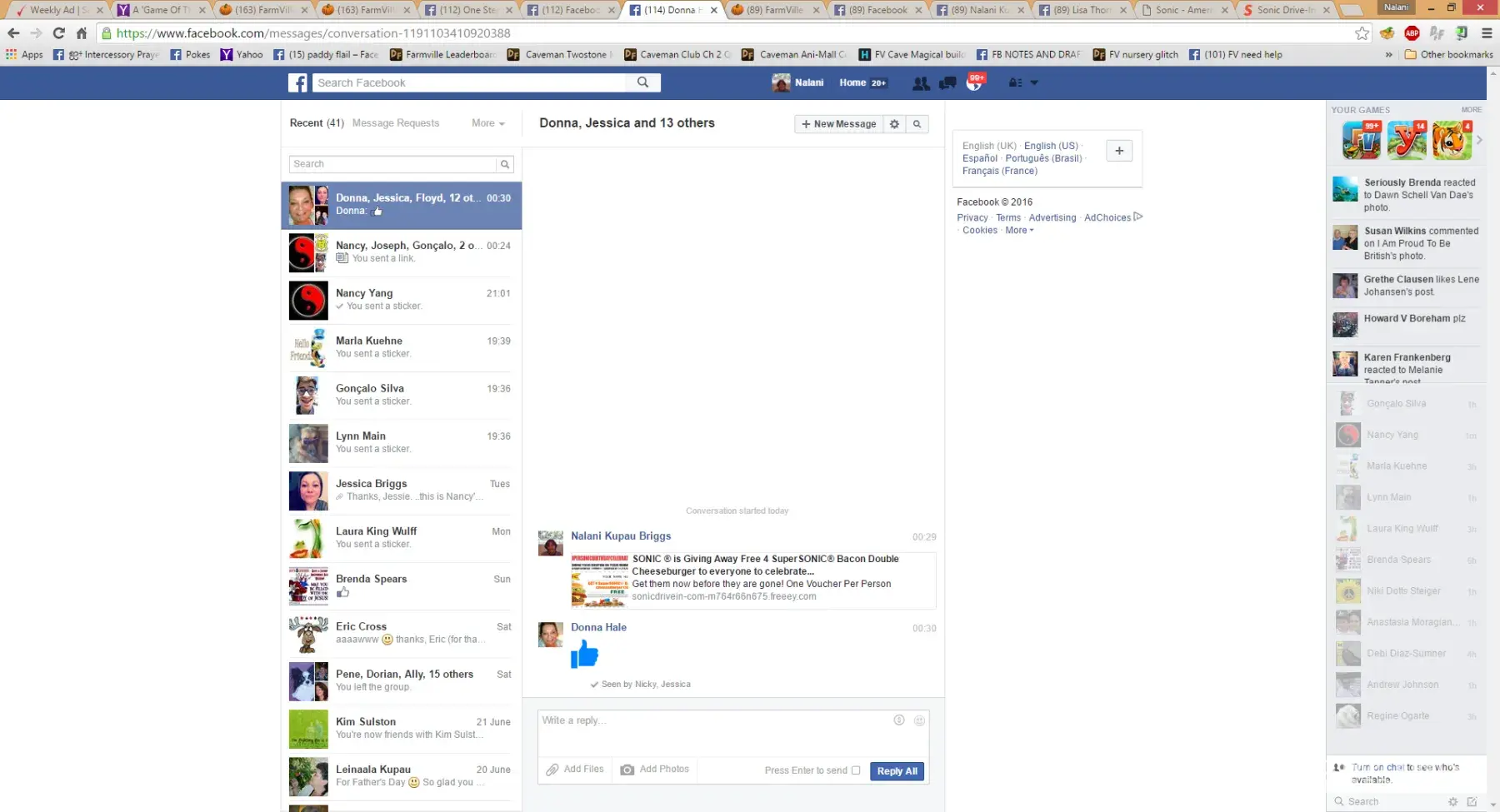Viewport: 1500px width, 812px height.
Task: Open the Nancy Yang conversation
Action: 402,300
